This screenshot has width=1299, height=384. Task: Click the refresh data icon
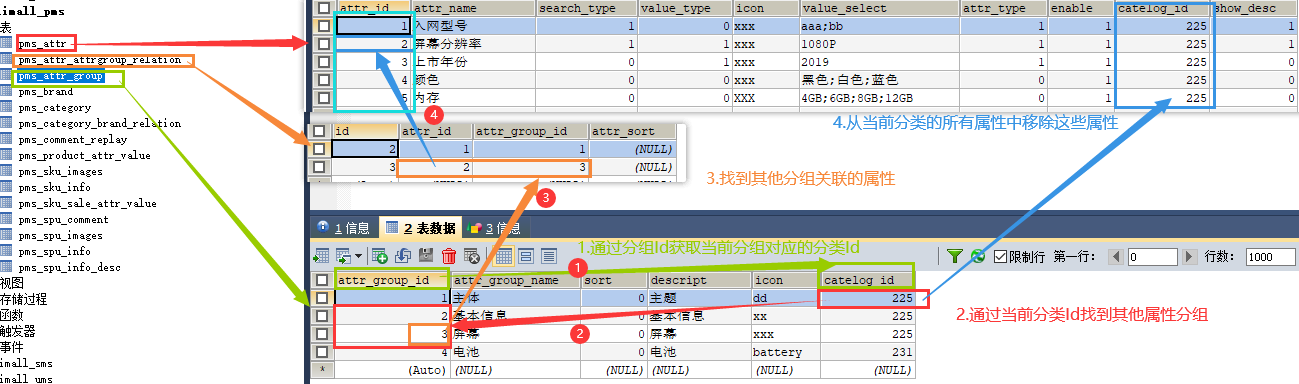978,256
